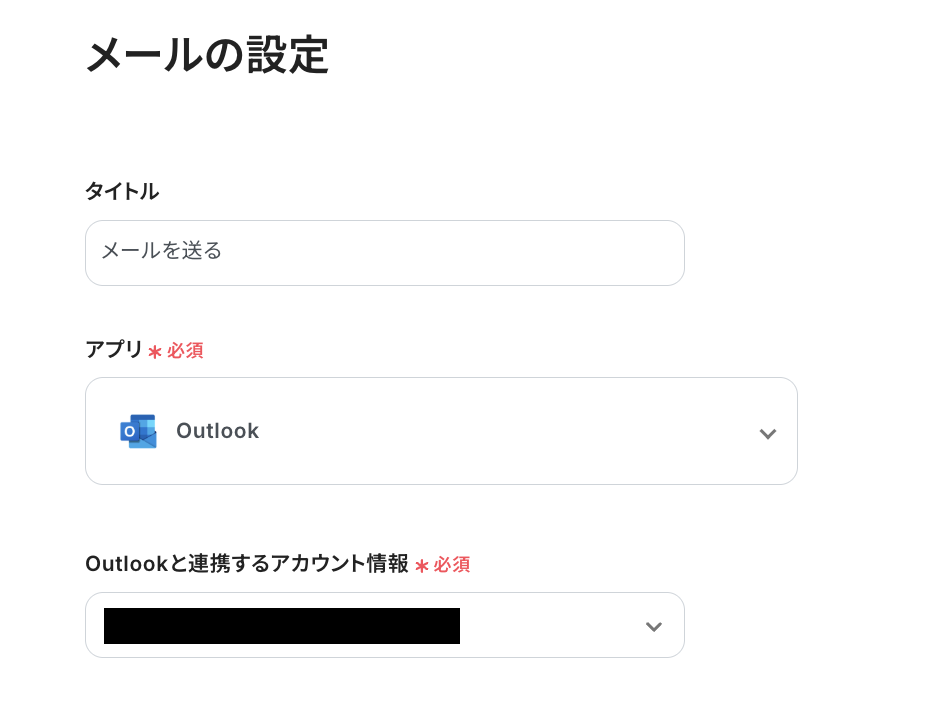
Task: Click the Outlookと連携するアカウント情報 label
Action: pos(247,564)
